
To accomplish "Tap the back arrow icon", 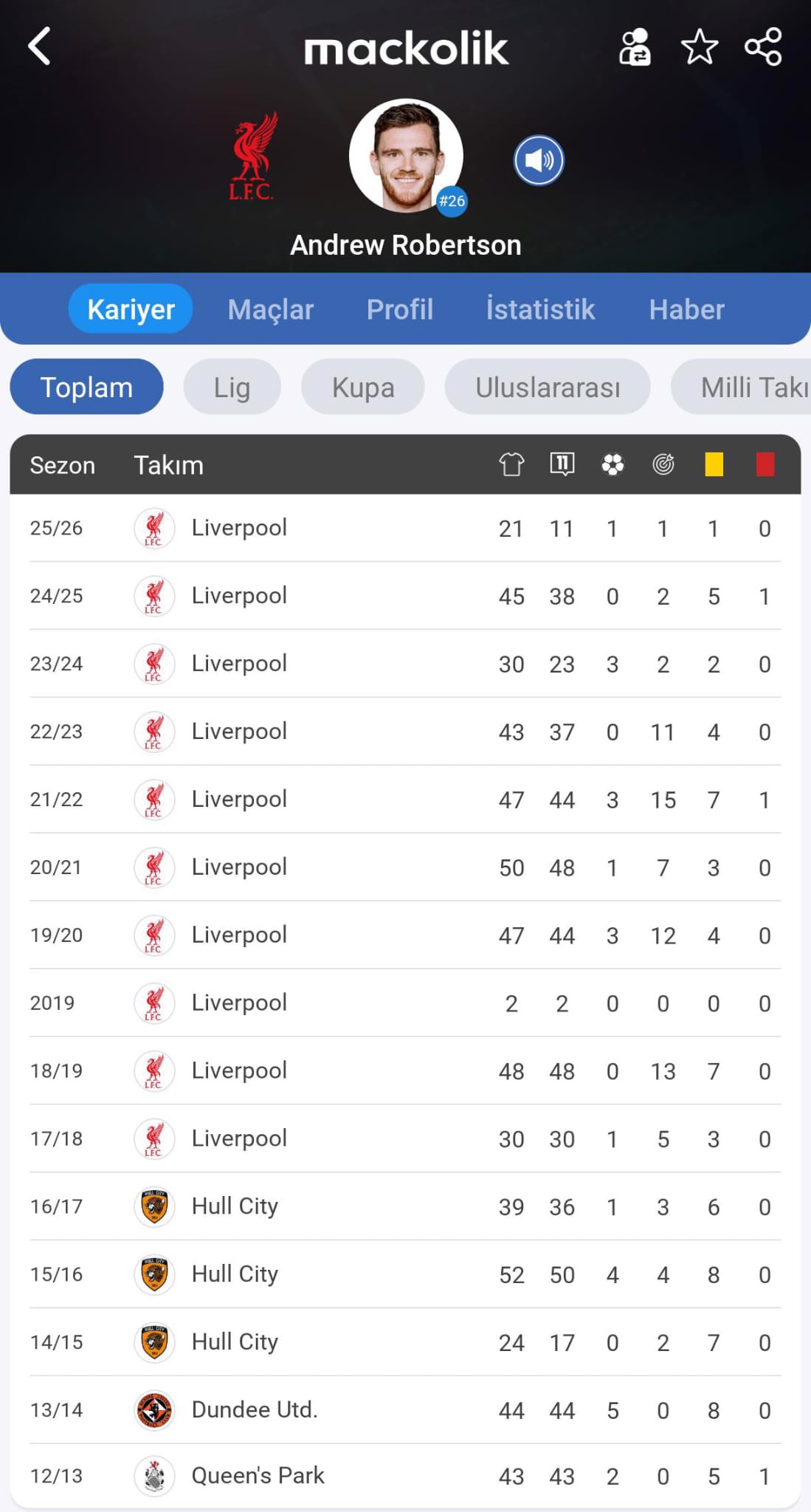I will (40, 47).
